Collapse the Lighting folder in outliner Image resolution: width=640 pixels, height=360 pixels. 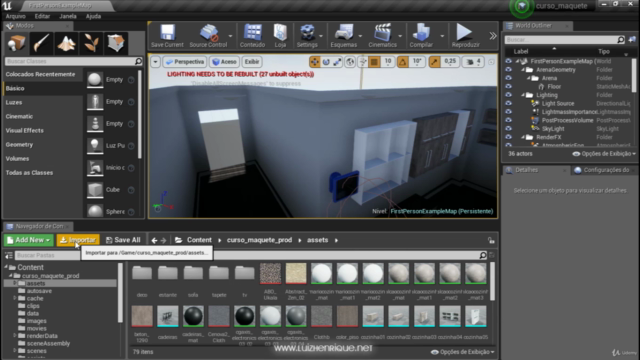(x=523, y=95)
